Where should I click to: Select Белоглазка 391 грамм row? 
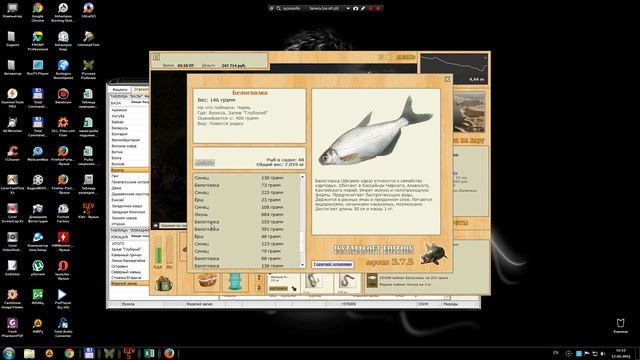[247, 229]
